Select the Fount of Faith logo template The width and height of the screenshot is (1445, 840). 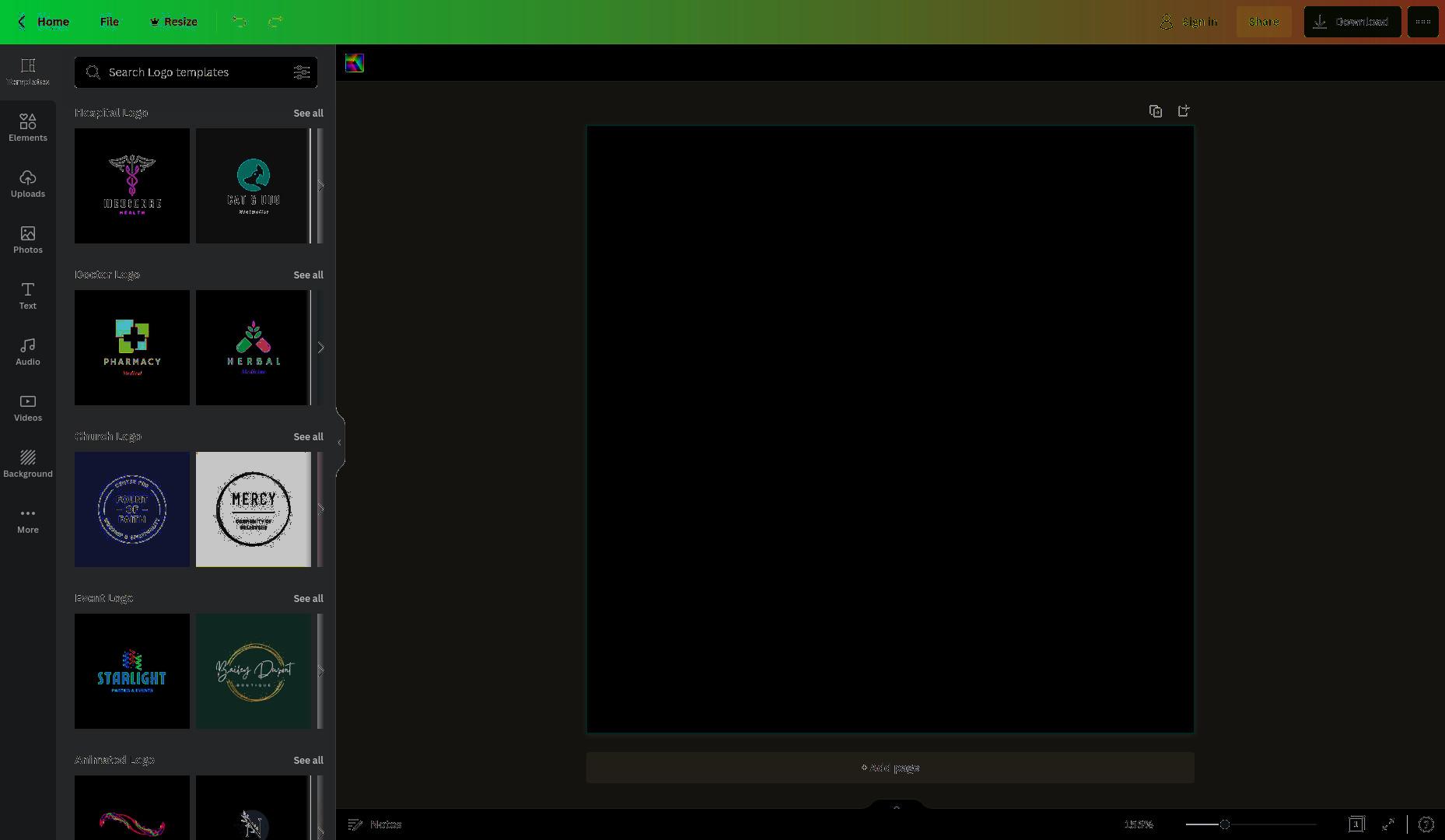132,509
